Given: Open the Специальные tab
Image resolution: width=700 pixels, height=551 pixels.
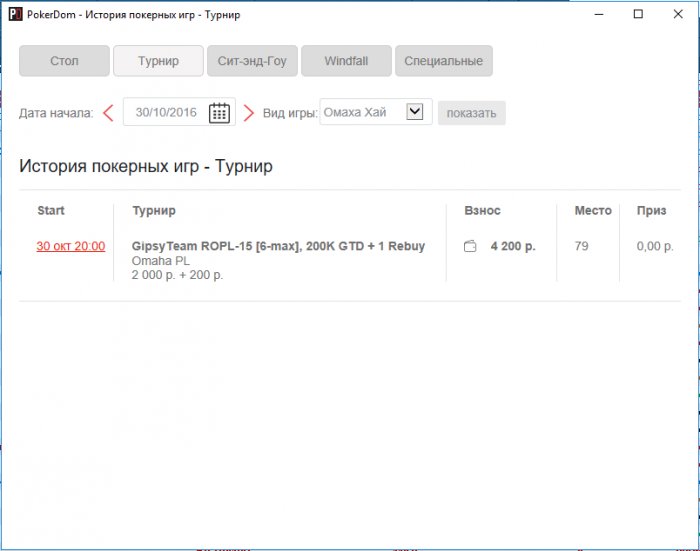Looking at the screenshot, I should [444, 61].
